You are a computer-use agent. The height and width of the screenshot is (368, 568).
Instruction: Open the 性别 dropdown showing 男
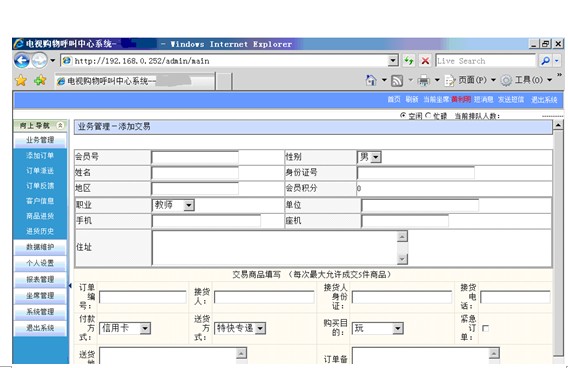coord(369,157)
